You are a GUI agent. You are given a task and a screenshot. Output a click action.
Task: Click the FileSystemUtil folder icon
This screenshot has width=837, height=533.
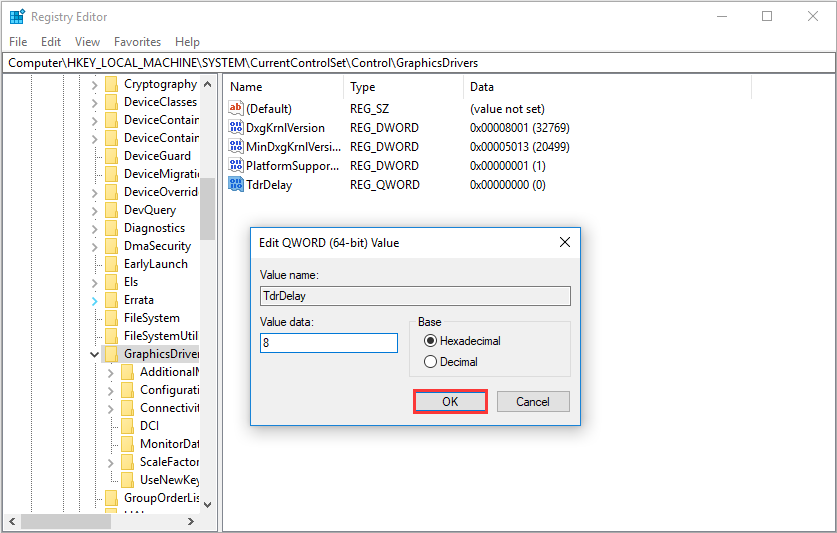[112, 336]
